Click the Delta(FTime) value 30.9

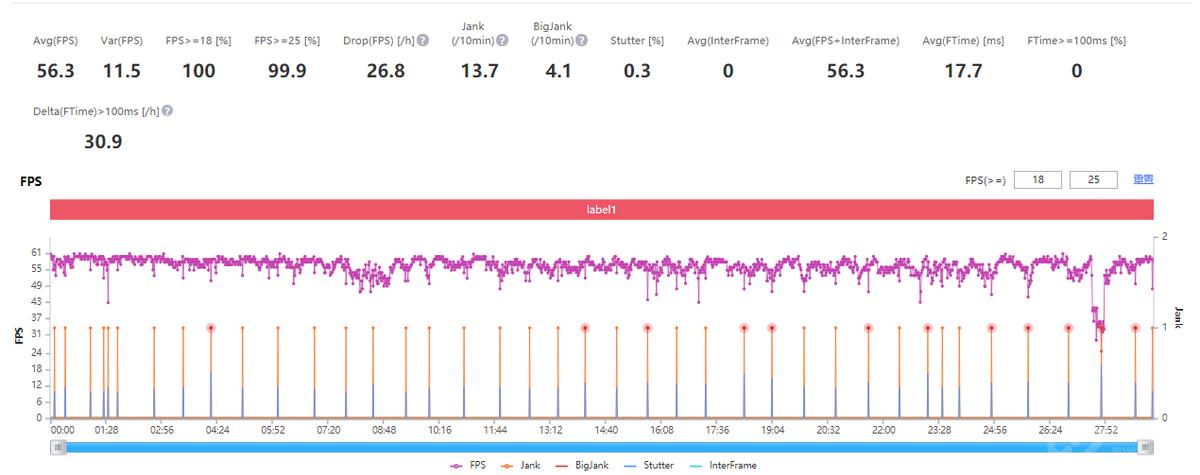102,142
